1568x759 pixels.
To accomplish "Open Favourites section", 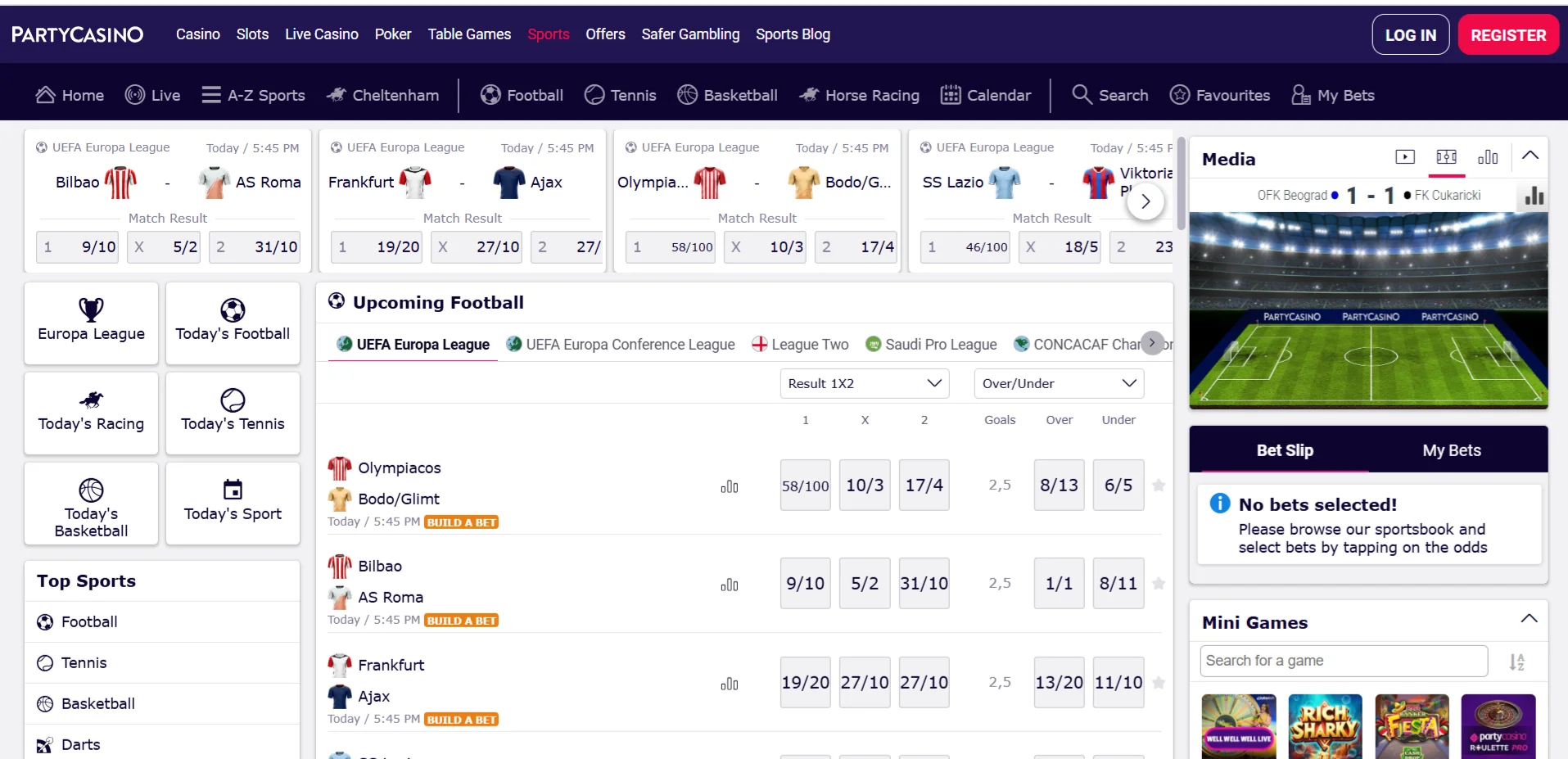I will click(x=1220, y=95).
